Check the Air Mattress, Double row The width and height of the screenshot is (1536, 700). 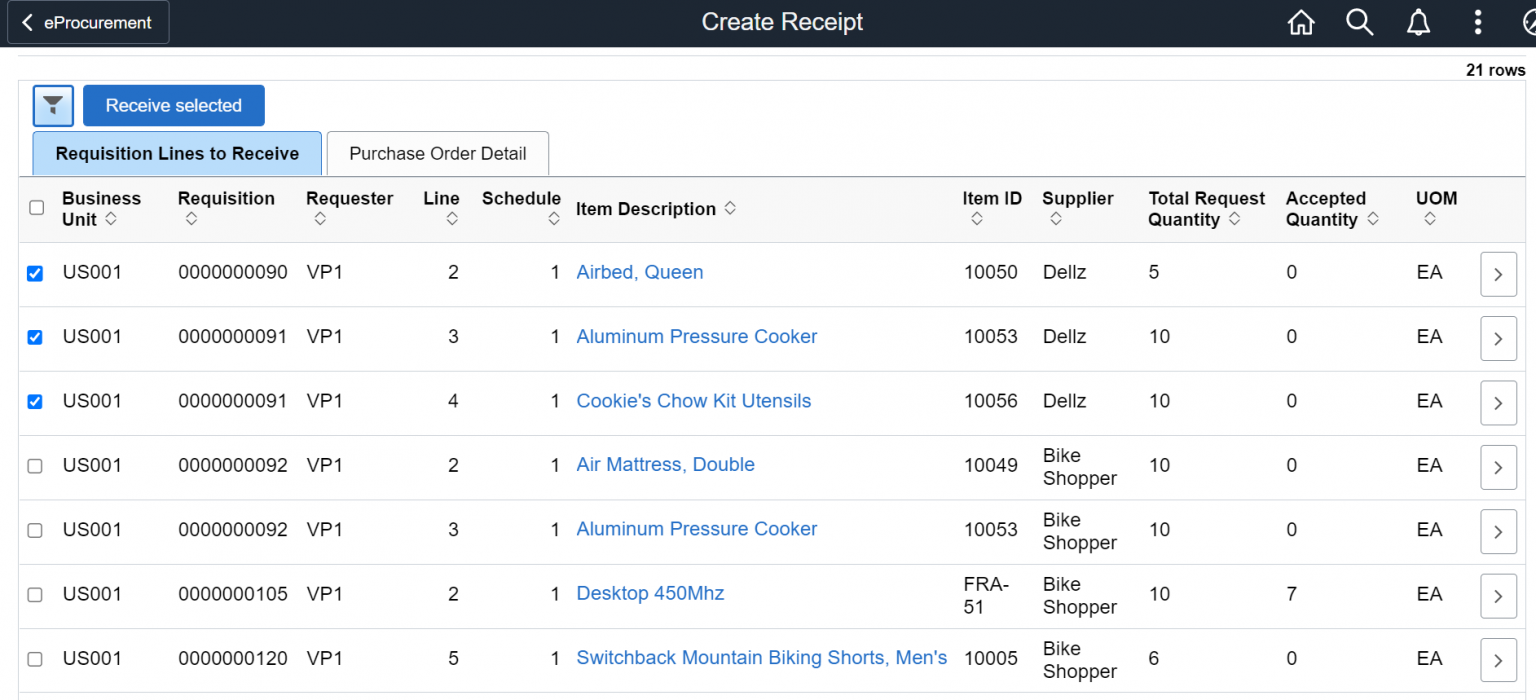35,465
